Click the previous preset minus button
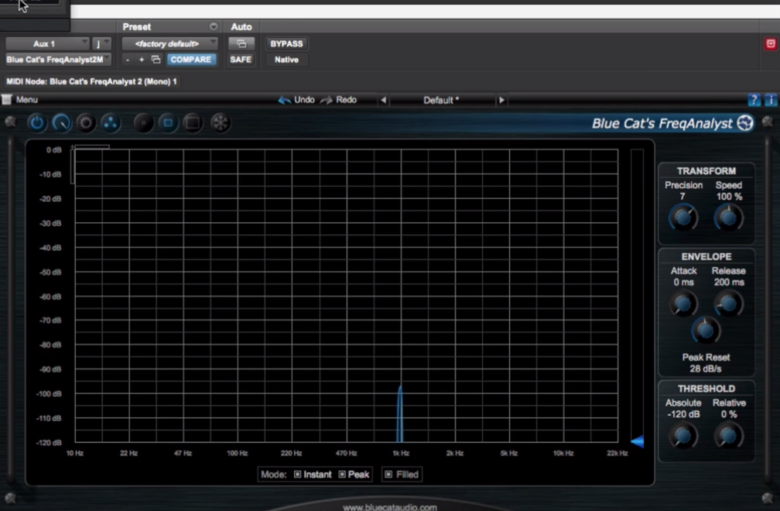 pos(128,60)
